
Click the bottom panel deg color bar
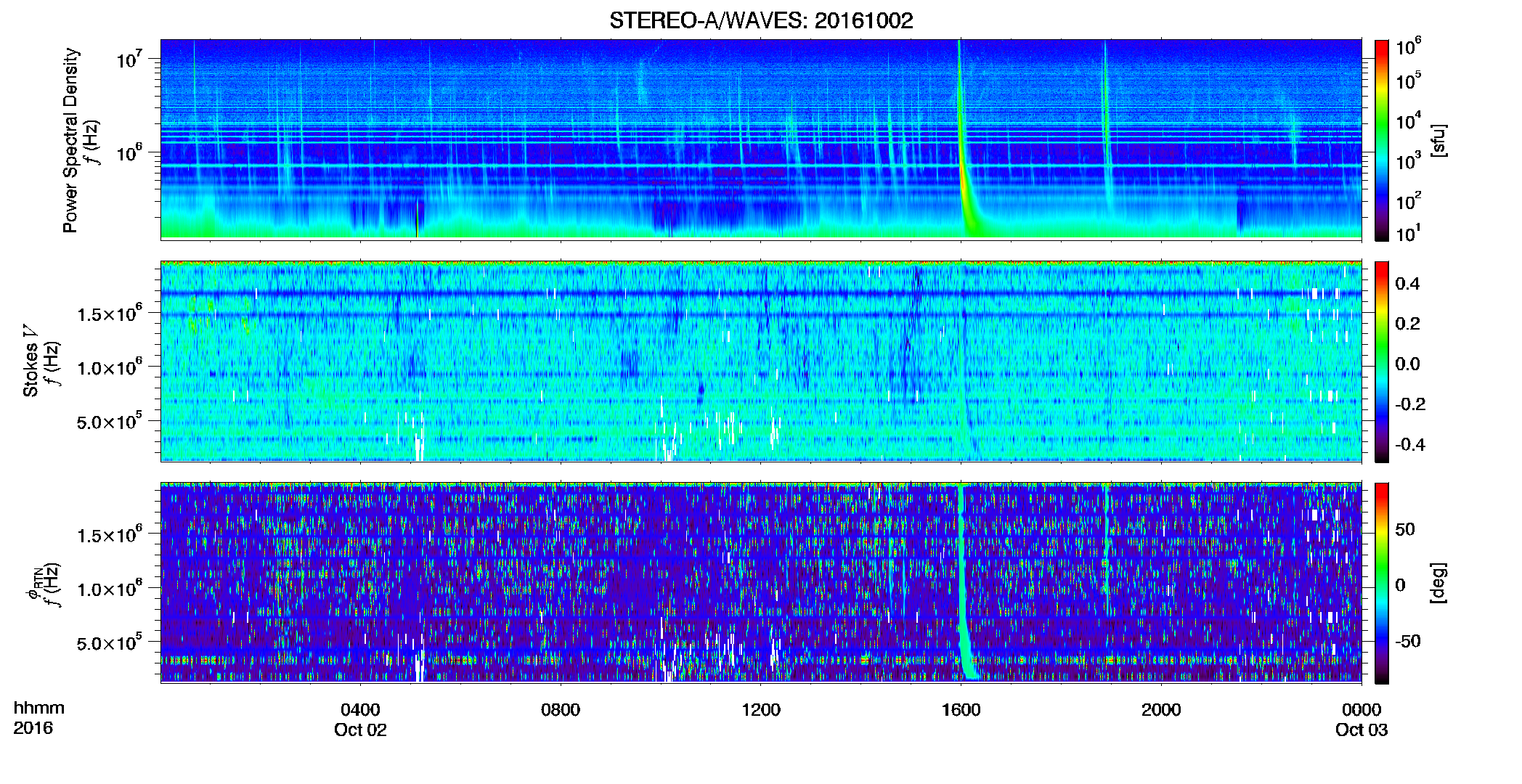pyautogui.click(x=1382, y=583)
